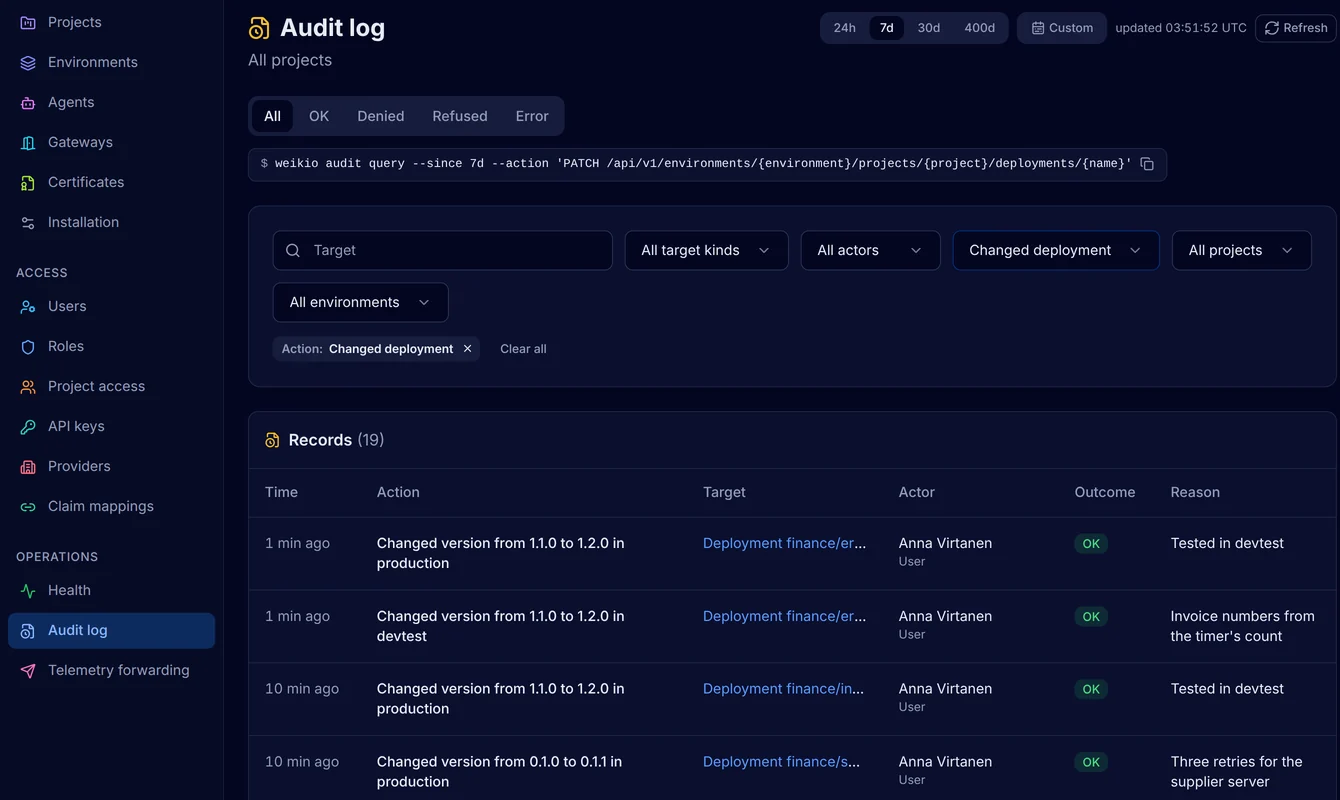Select the 30d time range
Screen dimensions: 1340x800
929,28
